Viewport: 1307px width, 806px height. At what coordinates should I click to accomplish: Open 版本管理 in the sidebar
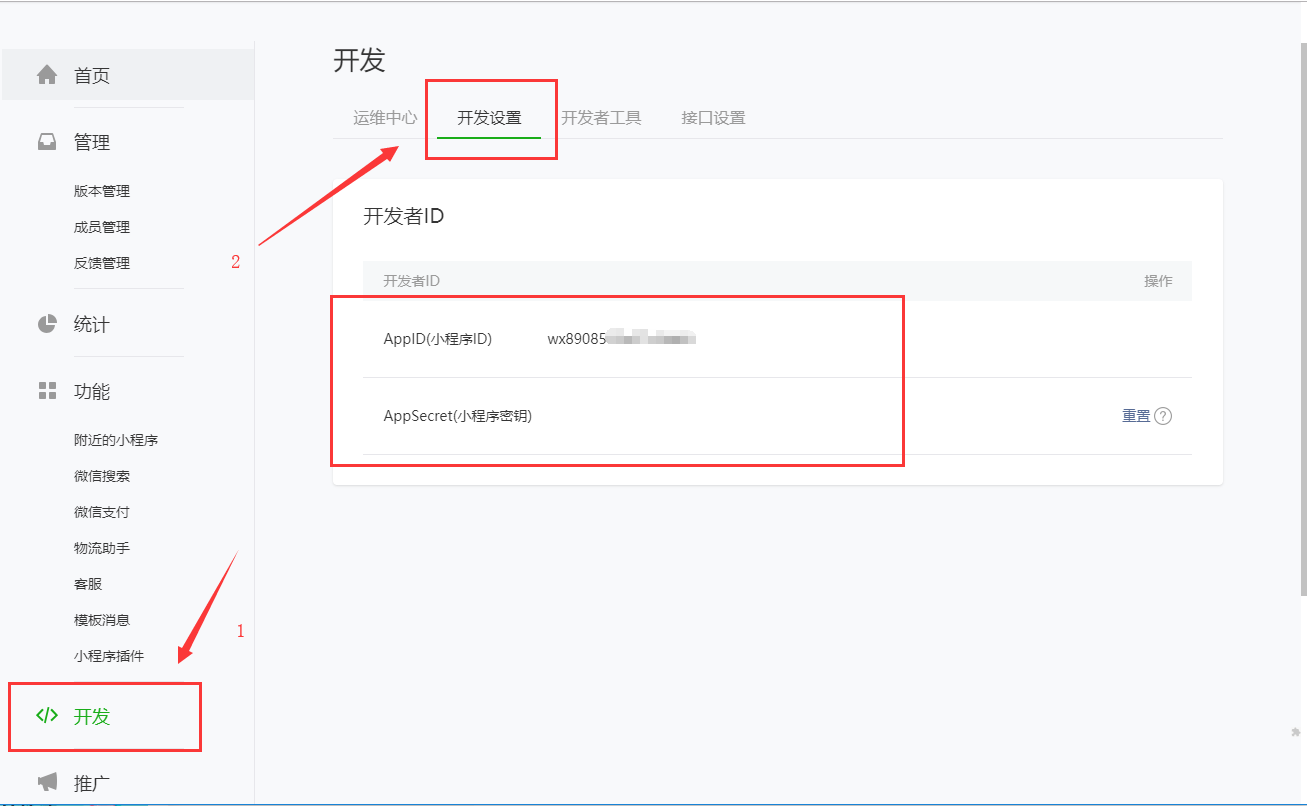[x=102, y=191]
